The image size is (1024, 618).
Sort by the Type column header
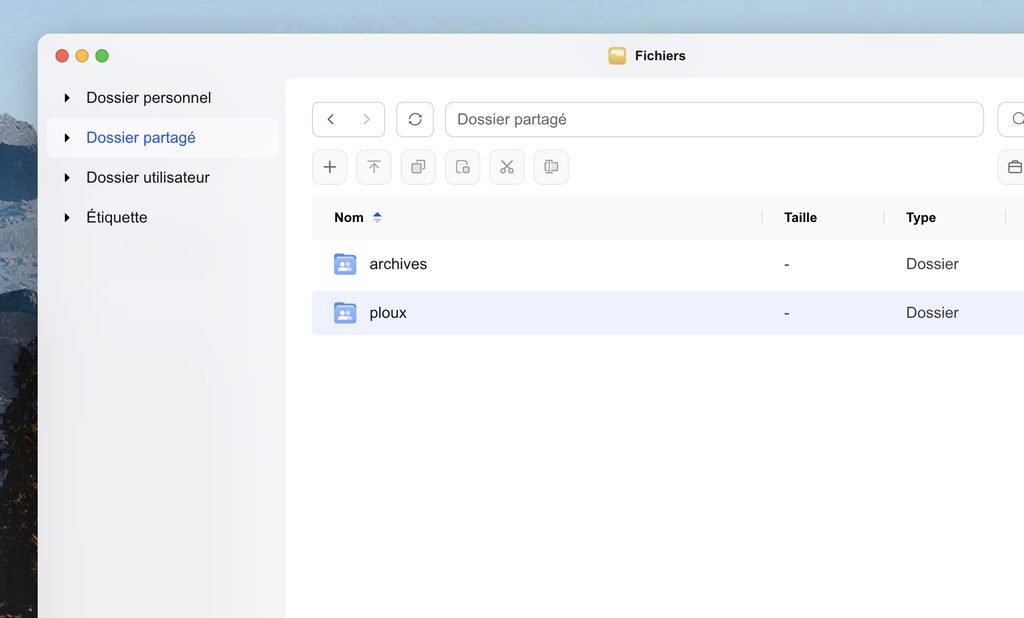pos(921,218)
